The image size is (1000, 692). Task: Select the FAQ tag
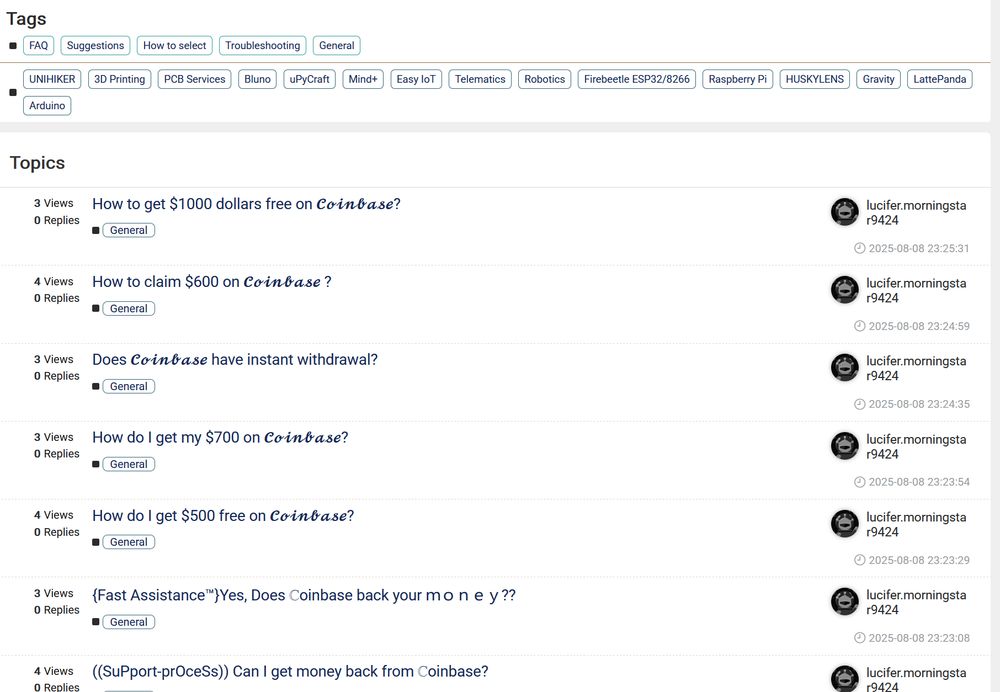(x=38, y=45)
